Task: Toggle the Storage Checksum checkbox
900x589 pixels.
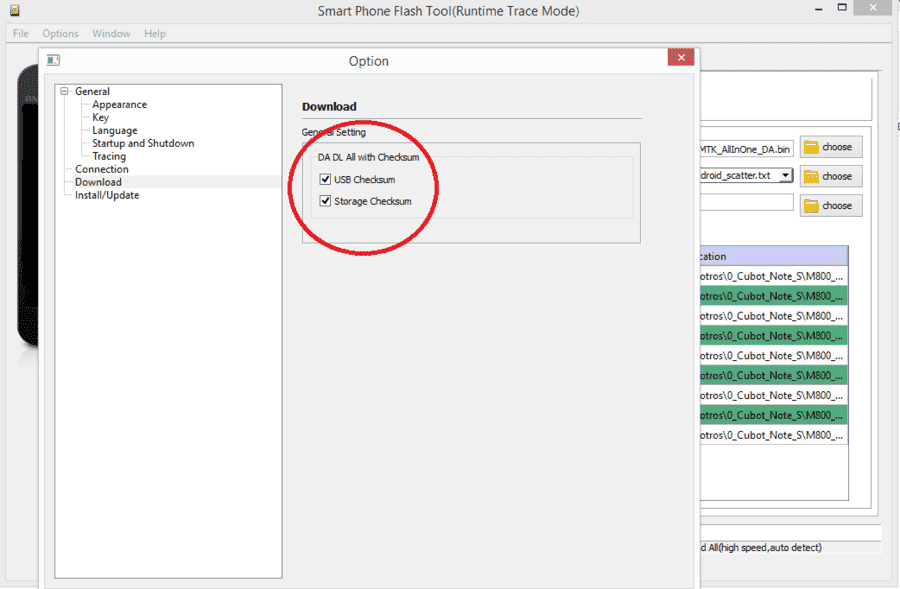Action: (x=325, y=201)
